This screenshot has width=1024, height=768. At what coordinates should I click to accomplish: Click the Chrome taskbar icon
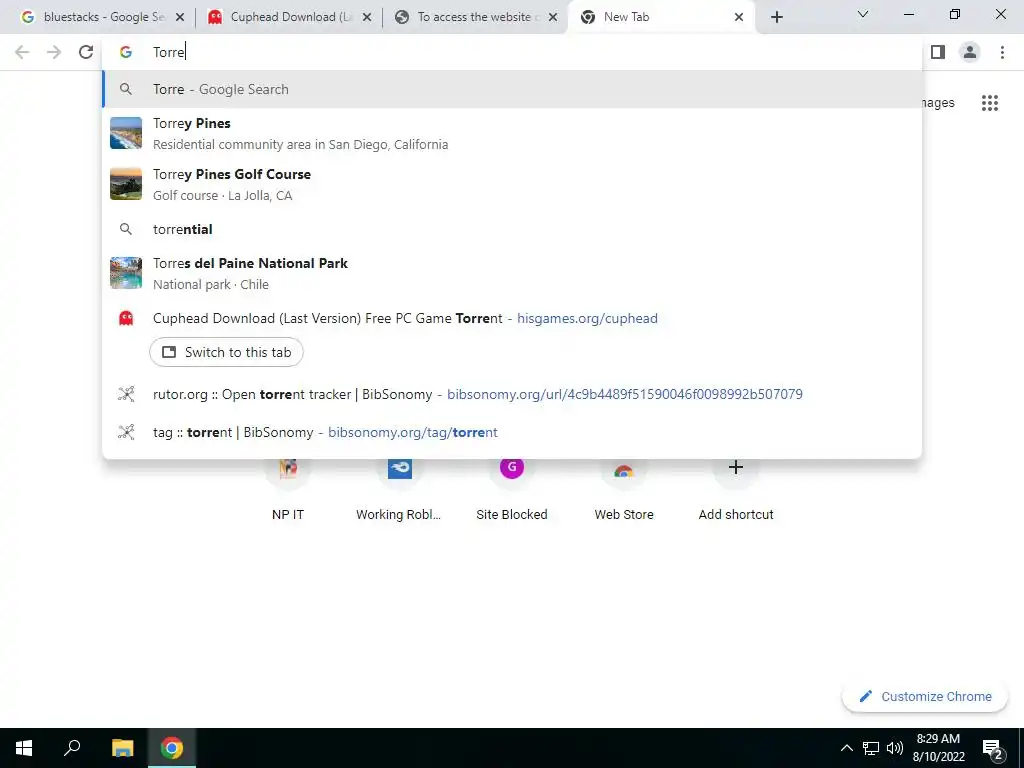pos(172,748)
